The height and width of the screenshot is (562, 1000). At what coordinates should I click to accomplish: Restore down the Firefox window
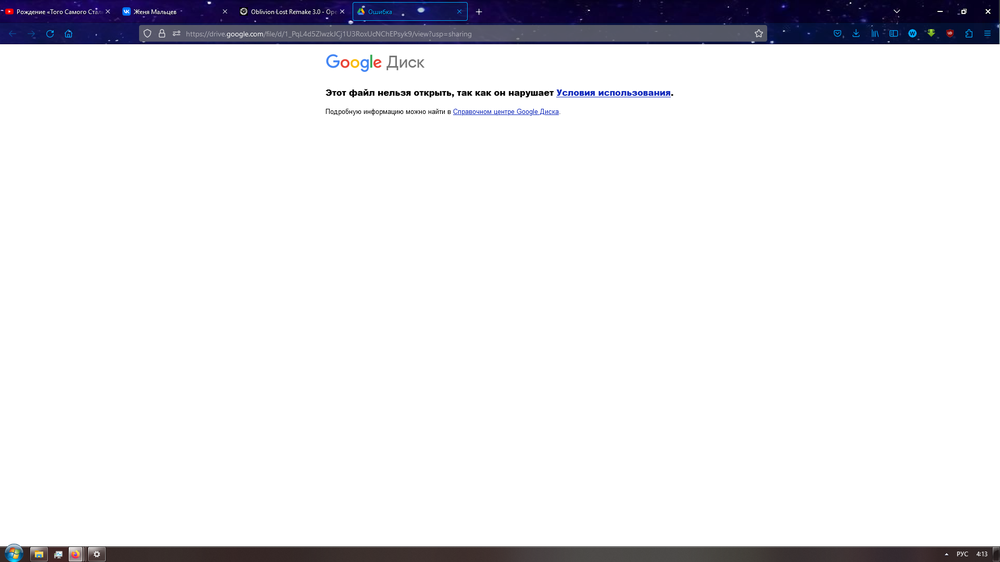coord(964,11)
